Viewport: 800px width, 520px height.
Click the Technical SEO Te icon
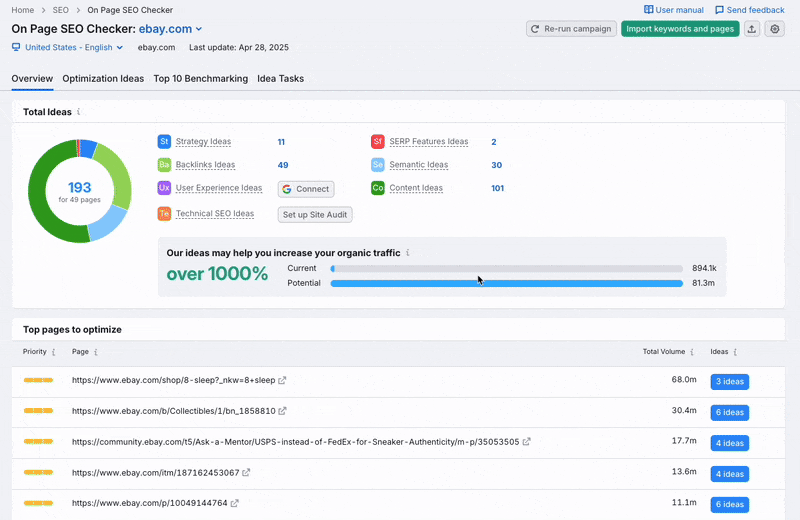pyautogui.click(x=164, y=214)
